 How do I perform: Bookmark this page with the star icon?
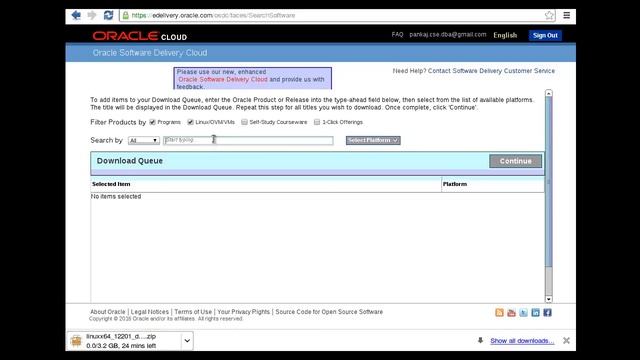pos(549,16)
